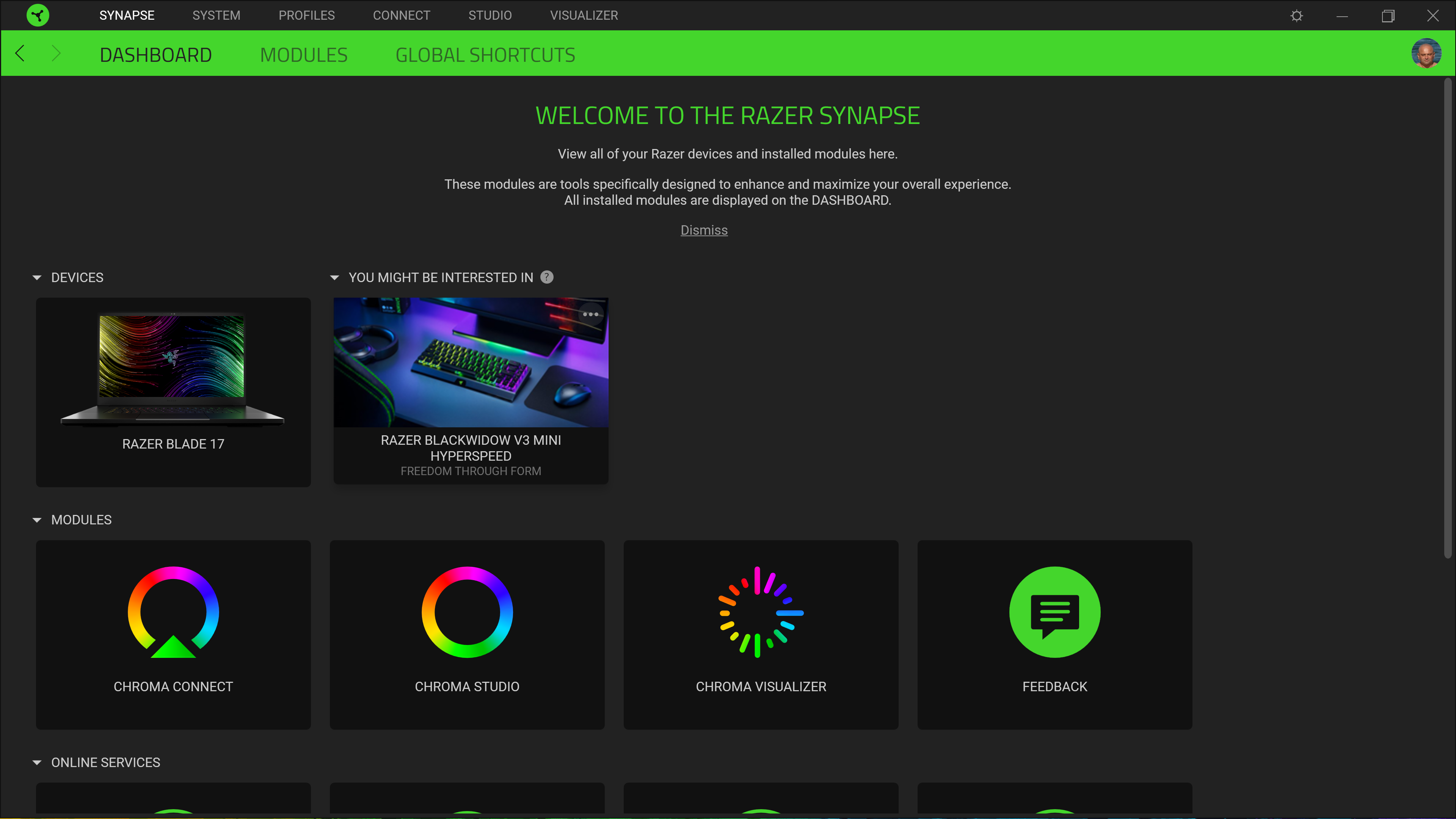This screenshot has height=819, width=1456.
Task: Open the STUDIO menu
Action: click(x=490, y=15)
